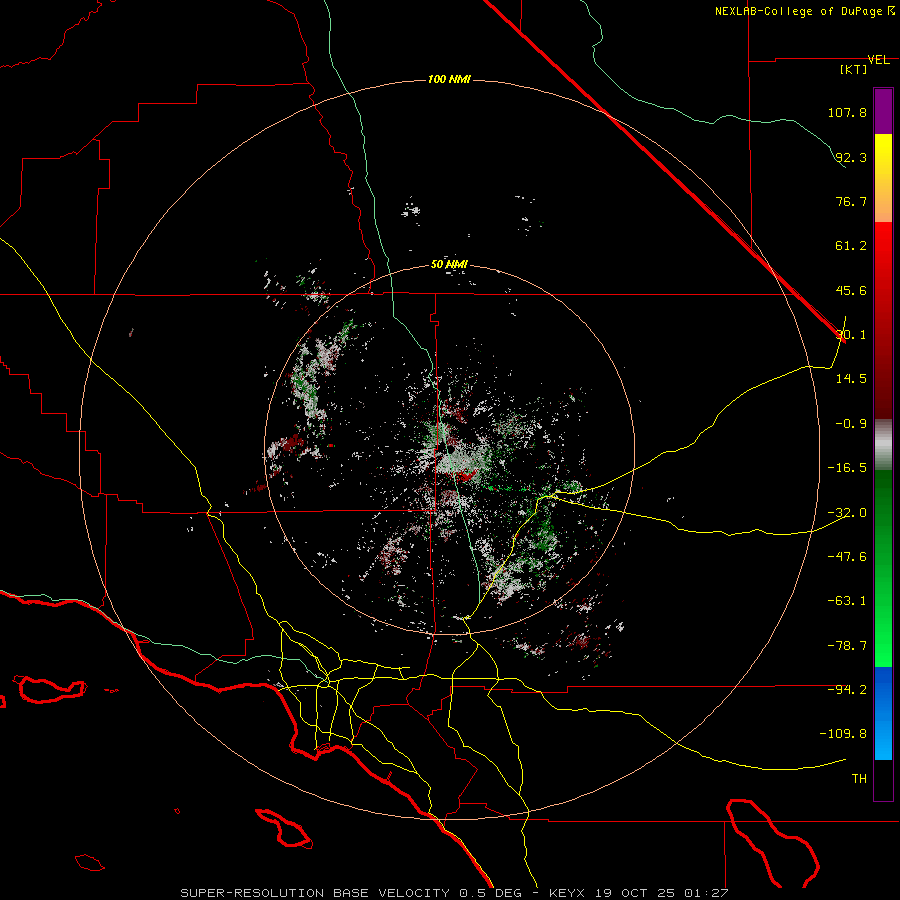The width and height of the screenshot is (900, 900).
Task: Click the blue segment of velocity color bar
Action: pos(883,713)
